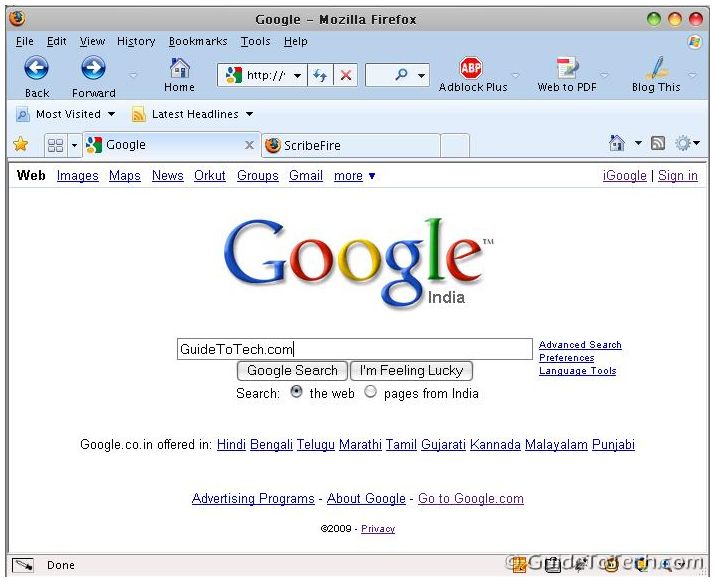Open the Privacy link in footer
Image resolution: width=715 pixels, height=582 pixels.
point(378,529)
